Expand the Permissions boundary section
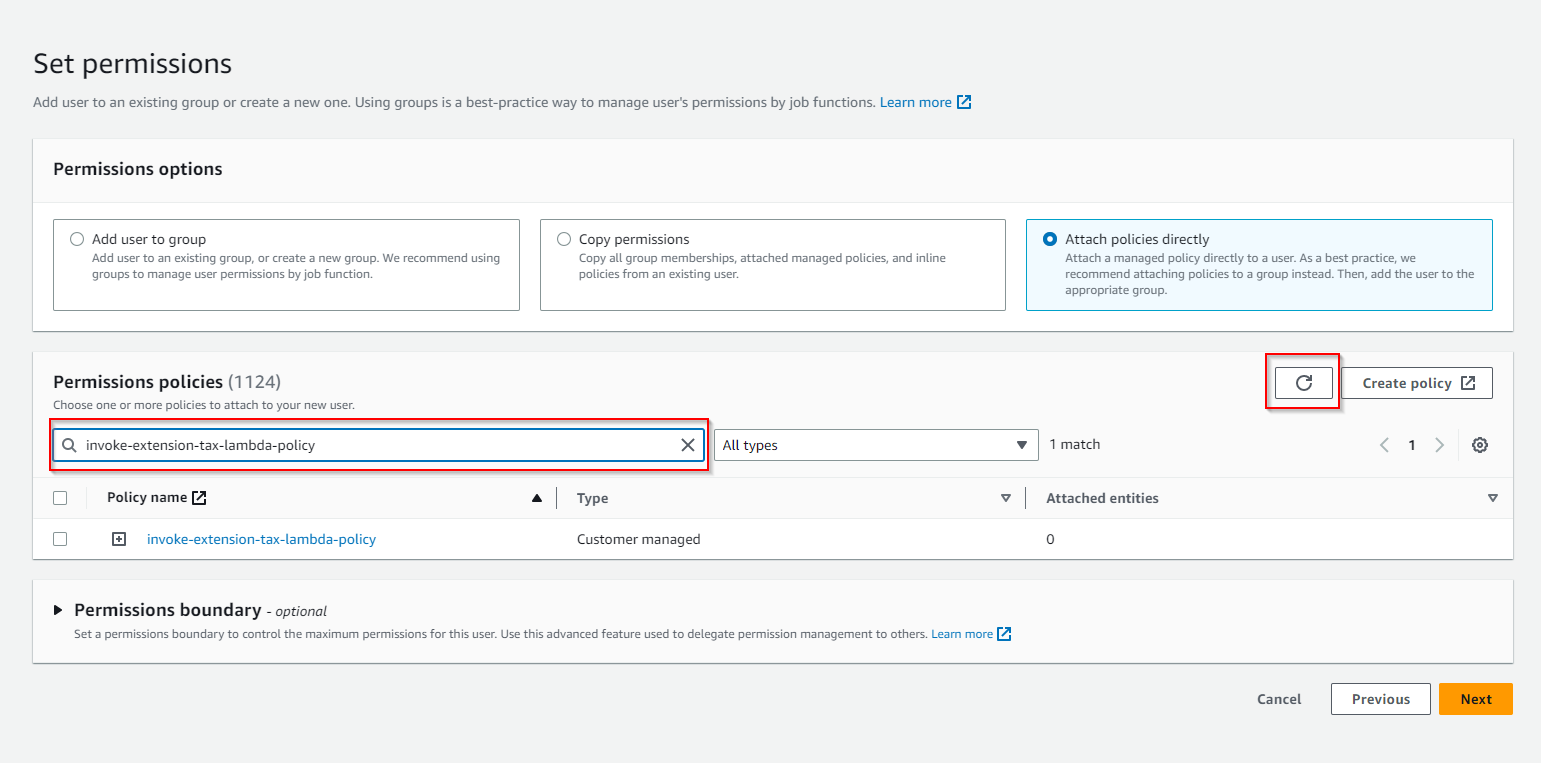 pos(58,610)
